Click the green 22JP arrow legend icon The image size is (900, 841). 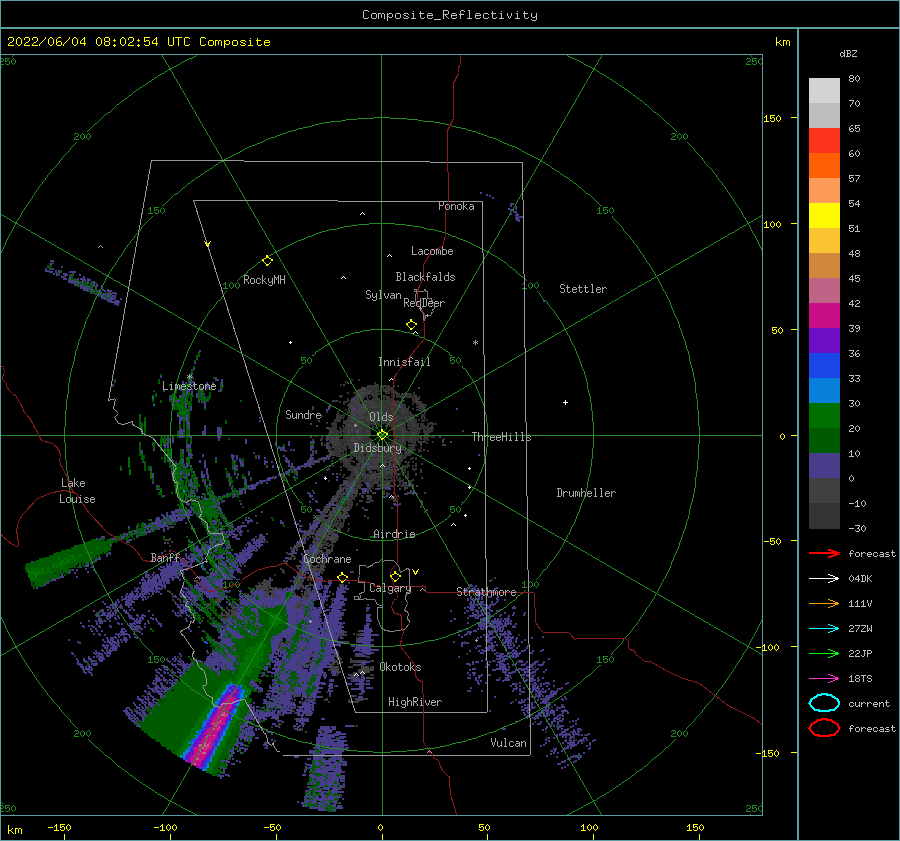pos(824,653)
